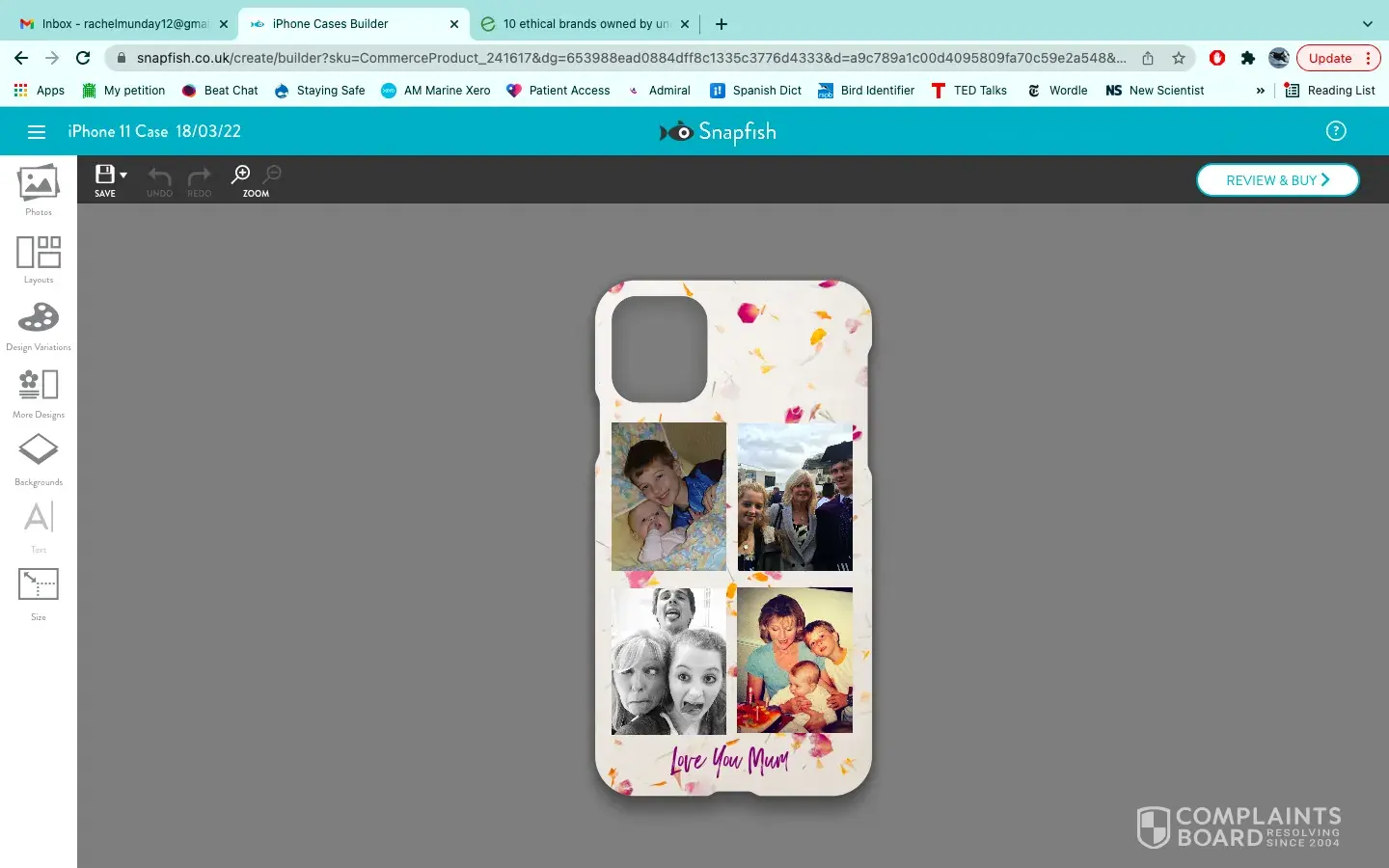Open the TED Talks bookmark
The width and height of the screenshot is (1389, 868).
pyautogui.click(x=968, y=91)
